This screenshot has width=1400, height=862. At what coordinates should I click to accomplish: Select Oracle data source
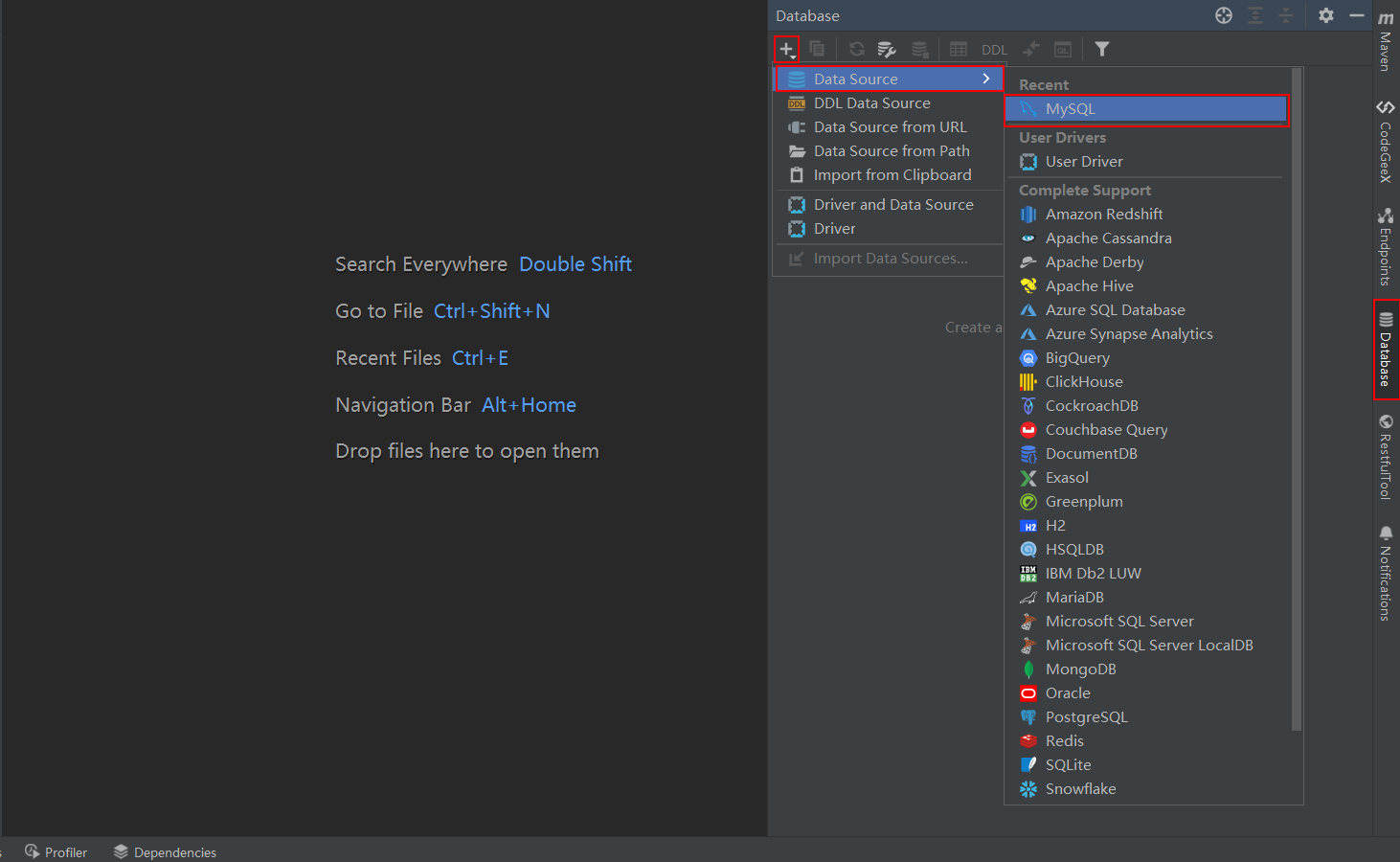1146,693
